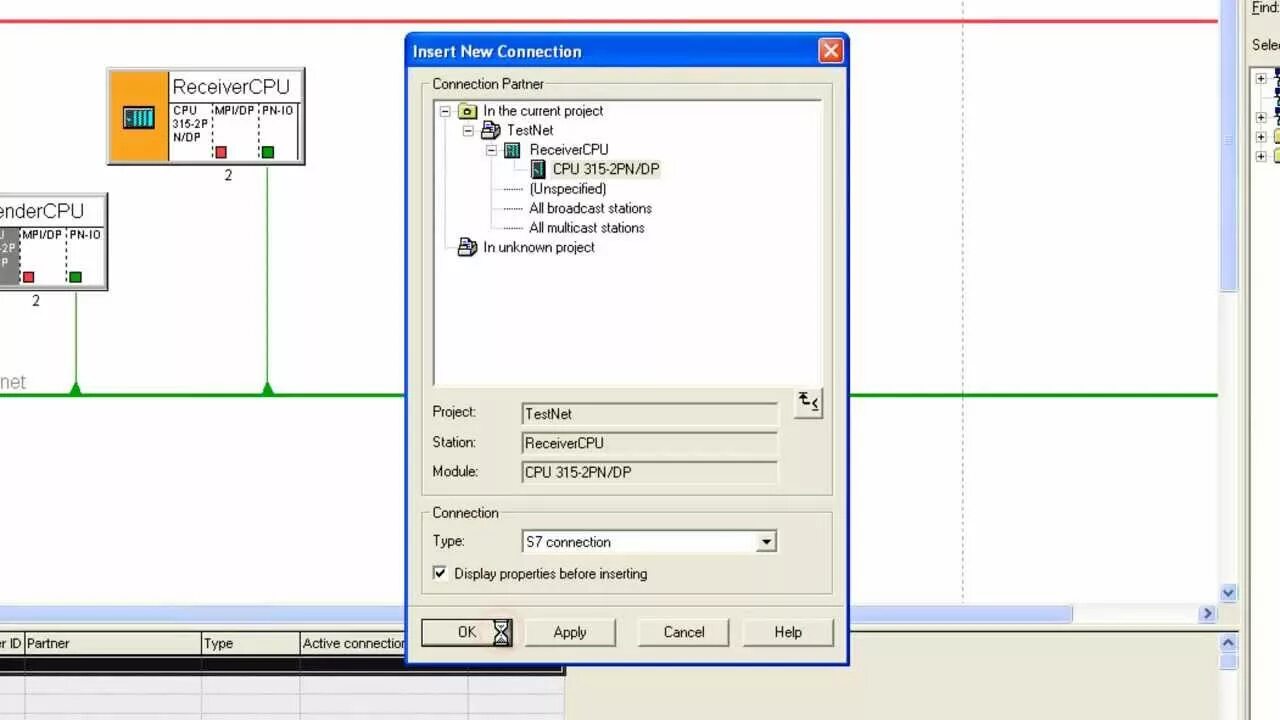
Task: Open the connection Type dropdown
Action: tap(766, 542)
